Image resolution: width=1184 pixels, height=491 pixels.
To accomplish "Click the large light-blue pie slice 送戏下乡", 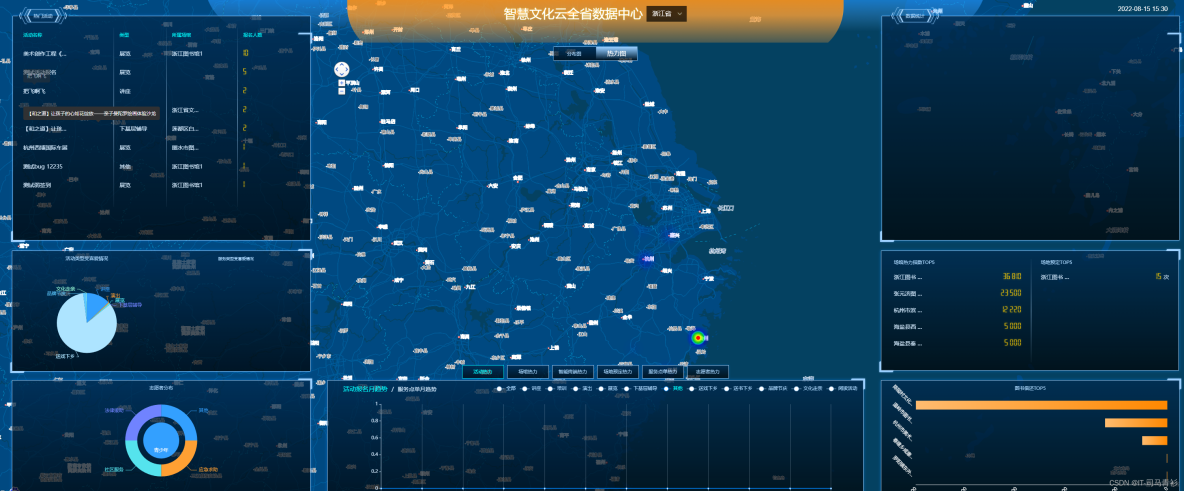I will 83,330.
